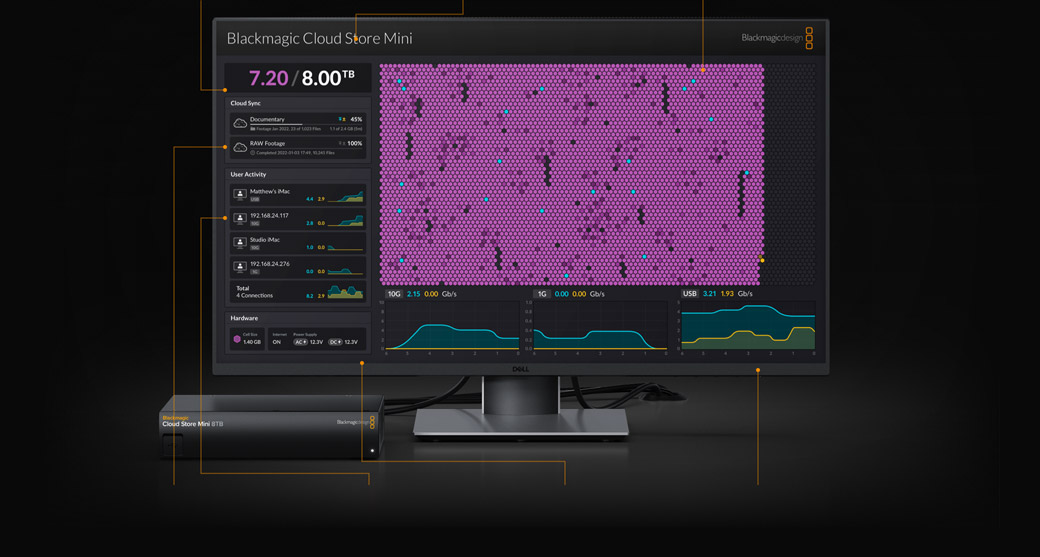Click the User Activity section header

(249, 175)
